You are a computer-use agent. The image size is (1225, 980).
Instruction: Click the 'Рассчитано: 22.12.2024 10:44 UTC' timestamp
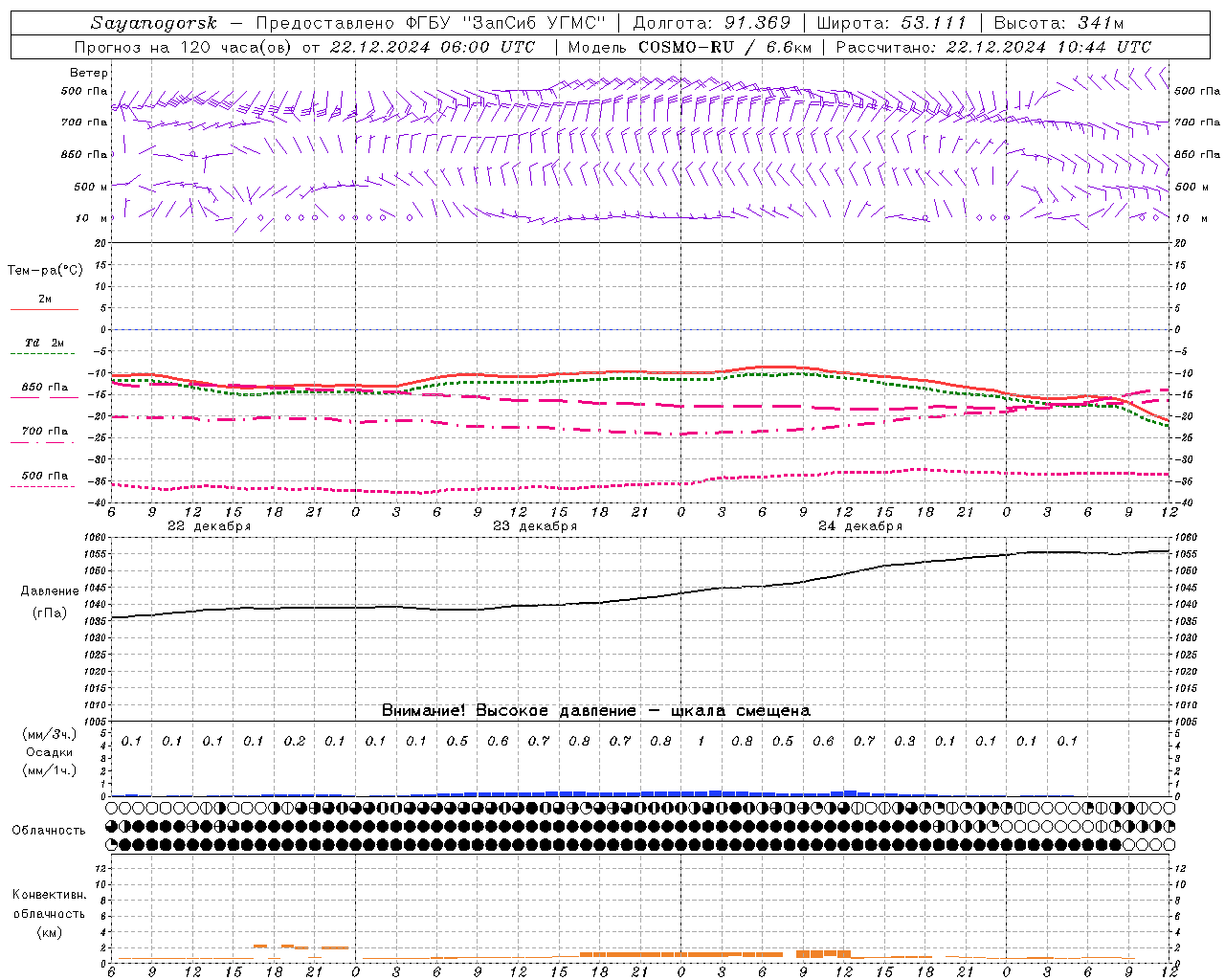click(x=993, y=47)
